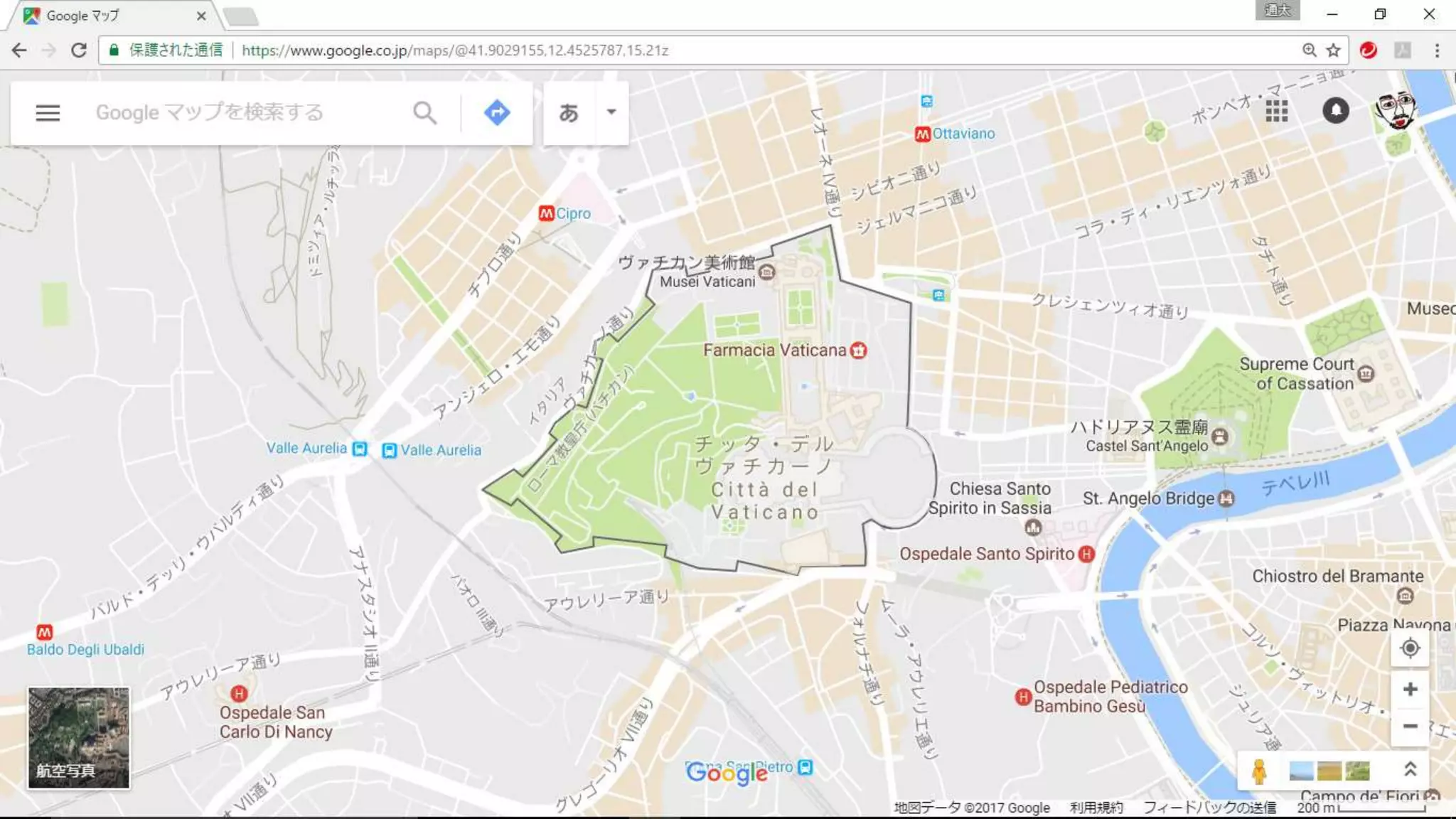Open directions with blue arrow icon
Screen dimensions: 1456x819
496,112
